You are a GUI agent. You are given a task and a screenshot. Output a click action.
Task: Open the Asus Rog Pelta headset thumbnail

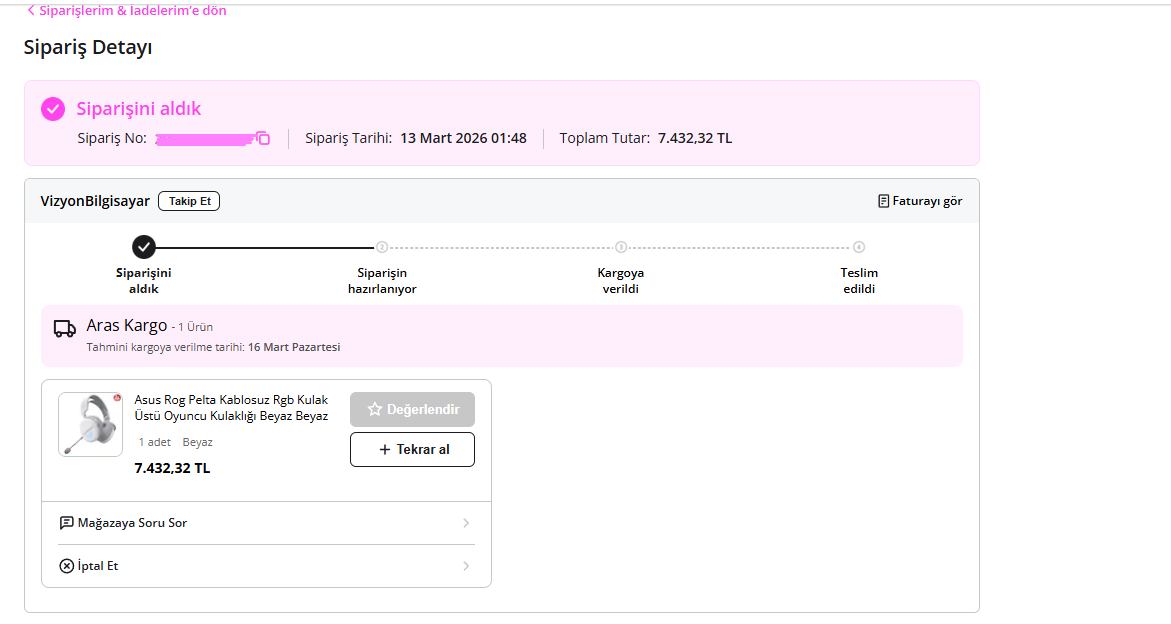click(x=90, y=425)
